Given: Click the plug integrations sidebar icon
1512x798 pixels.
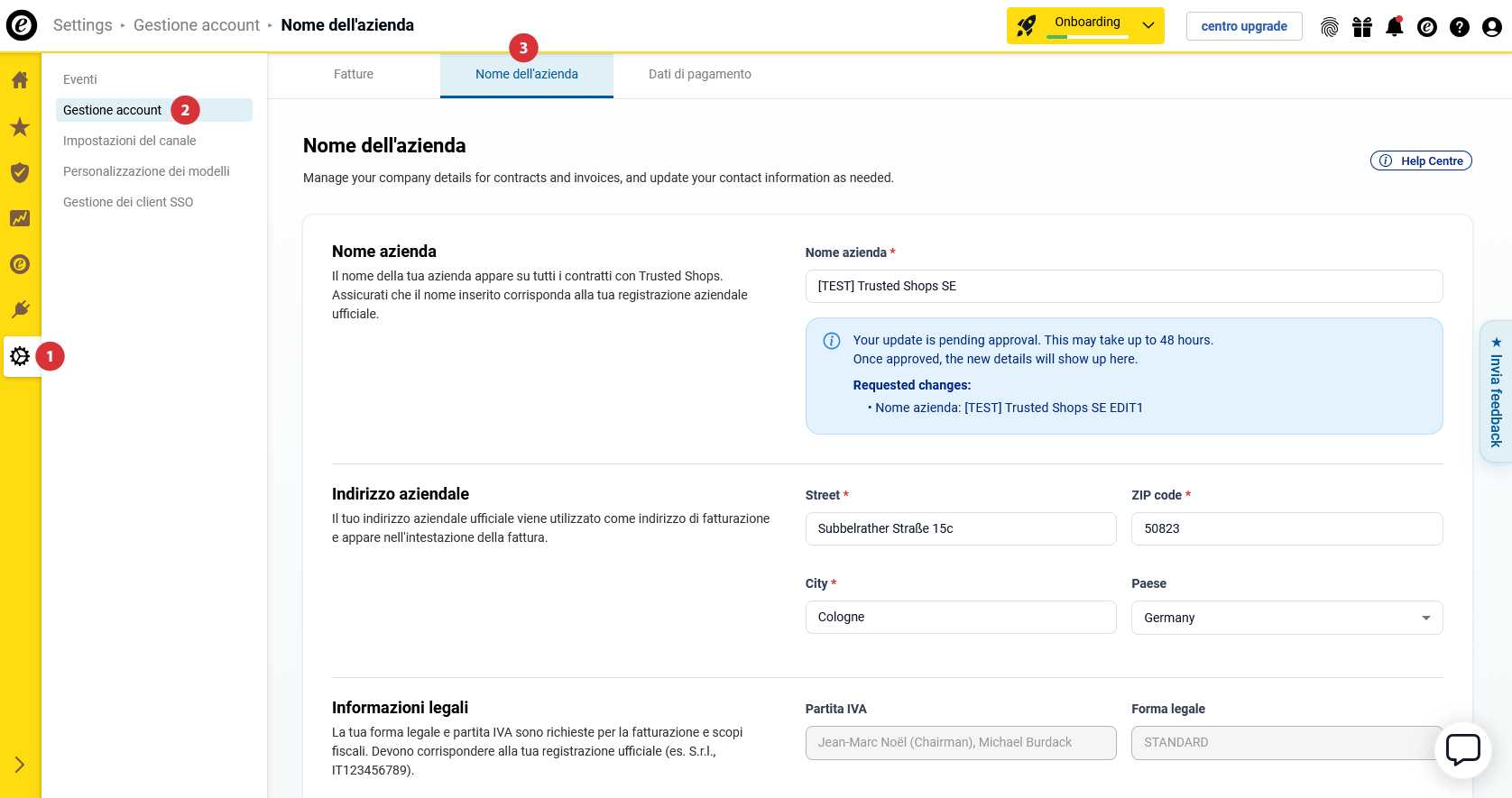Looking at the screenshot, I should (x=20, y=310).
